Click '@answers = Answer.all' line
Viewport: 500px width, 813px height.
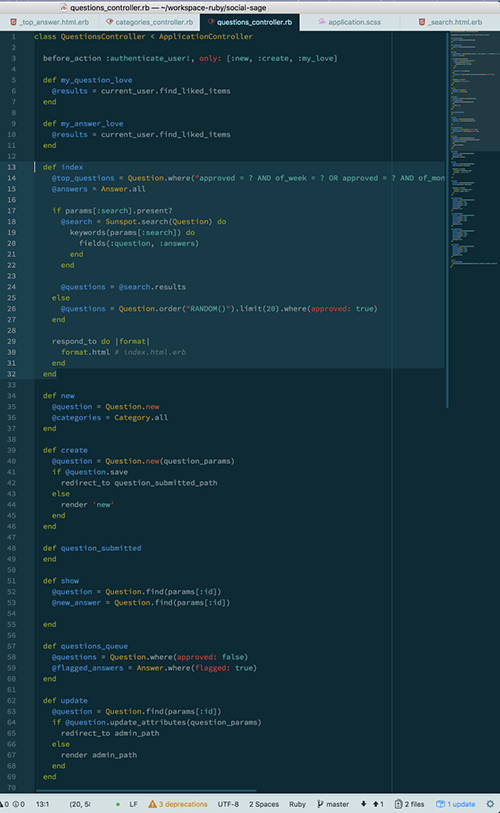coord(99,189)
